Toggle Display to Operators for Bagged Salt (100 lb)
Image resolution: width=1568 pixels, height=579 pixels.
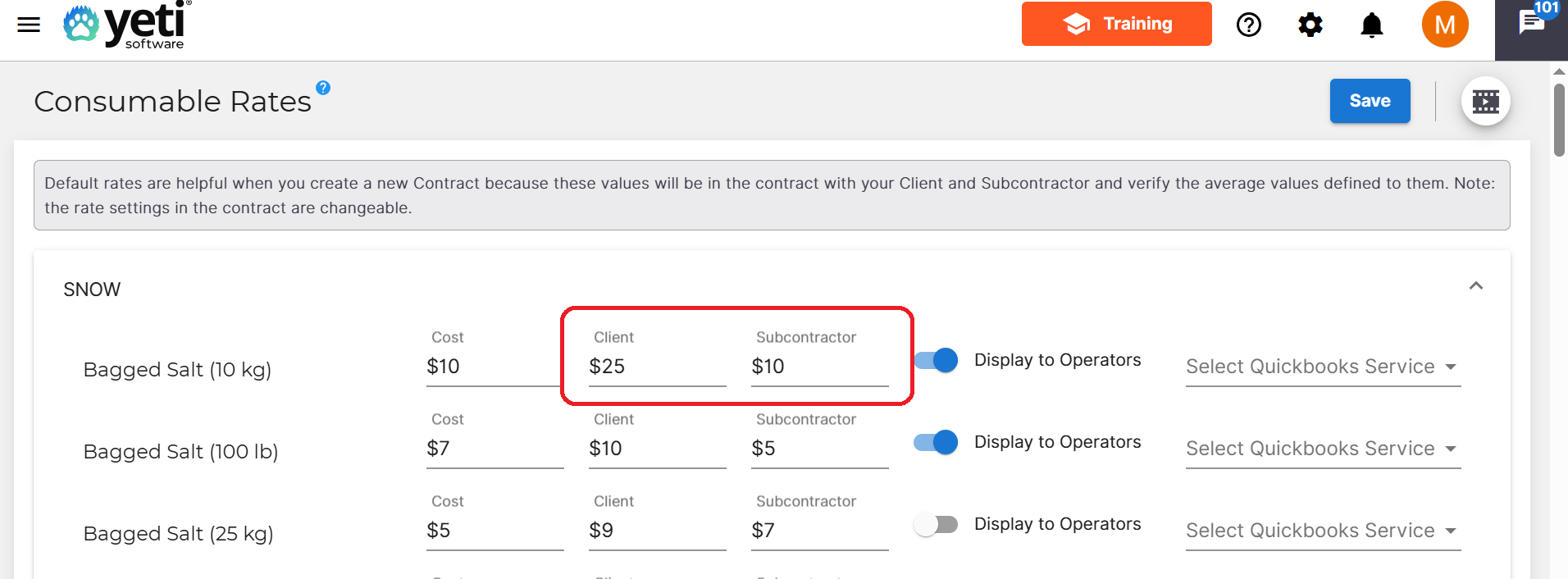coord(936,442)
